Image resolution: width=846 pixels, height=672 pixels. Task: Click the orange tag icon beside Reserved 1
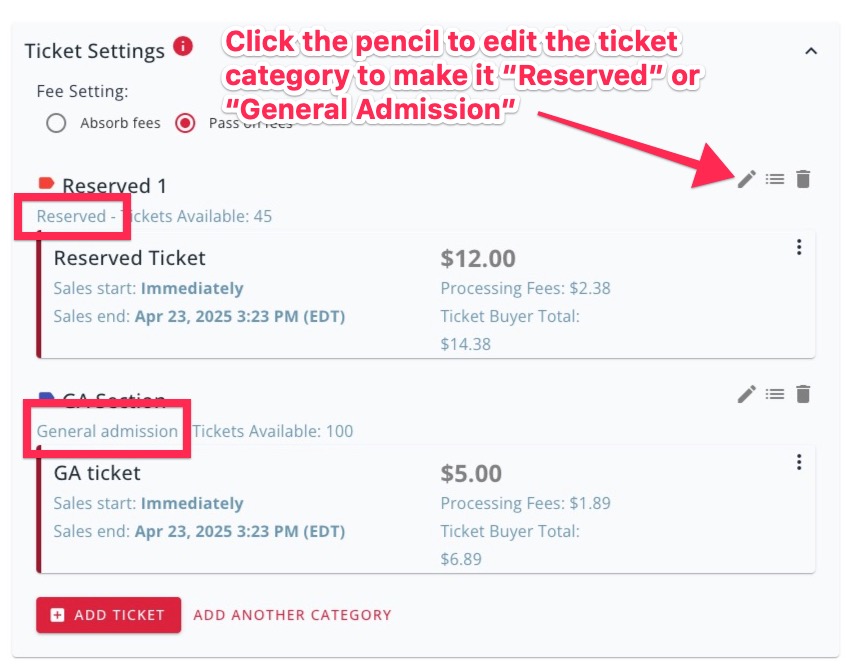coord(46,183)
